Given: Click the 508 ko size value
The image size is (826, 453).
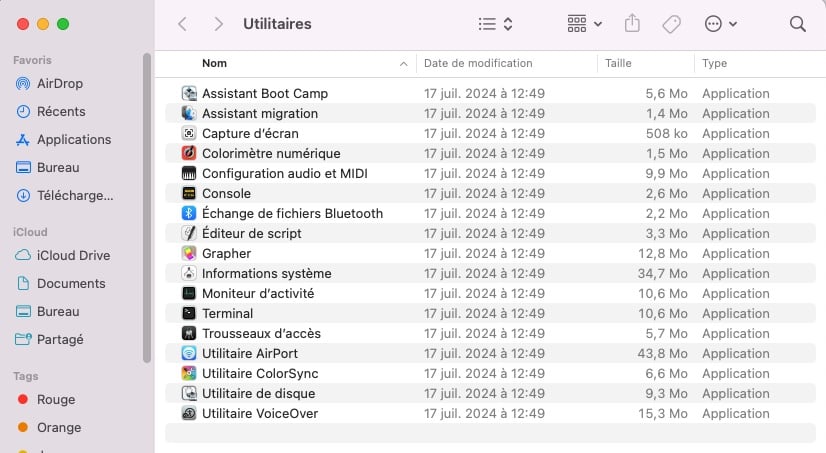Looking at the screenshot, I should pos(666,133).
